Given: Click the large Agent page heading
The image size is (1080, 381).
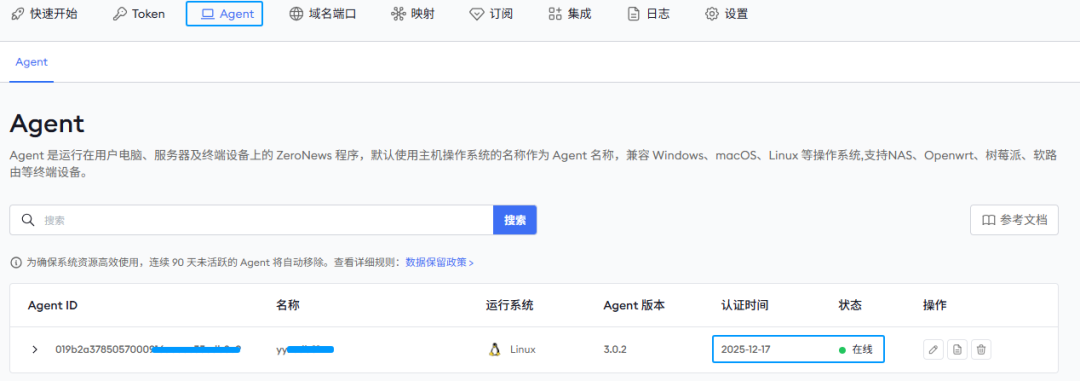Looking at the screenshot, I should point(47,125).
